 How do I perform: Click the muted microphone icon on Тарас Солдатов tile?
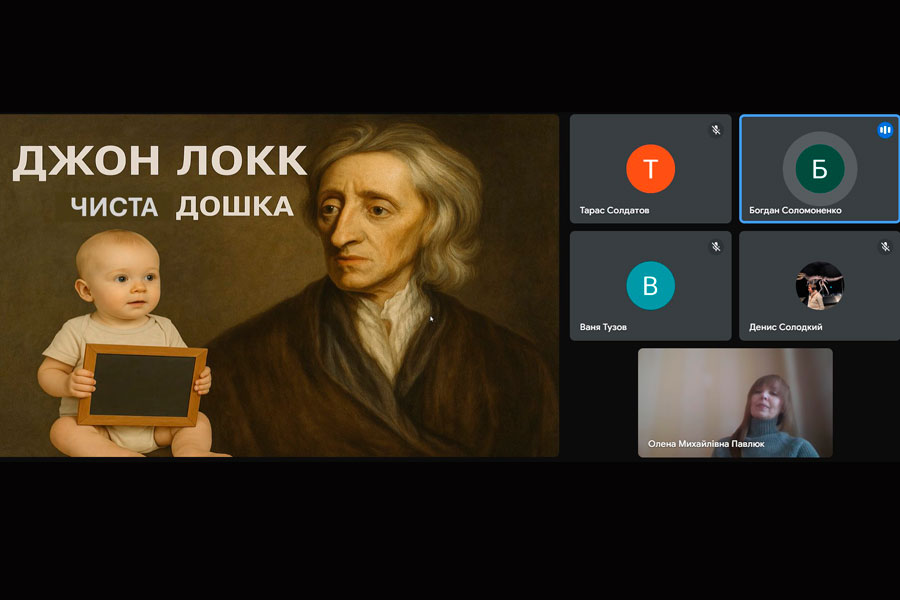[716, 130]
